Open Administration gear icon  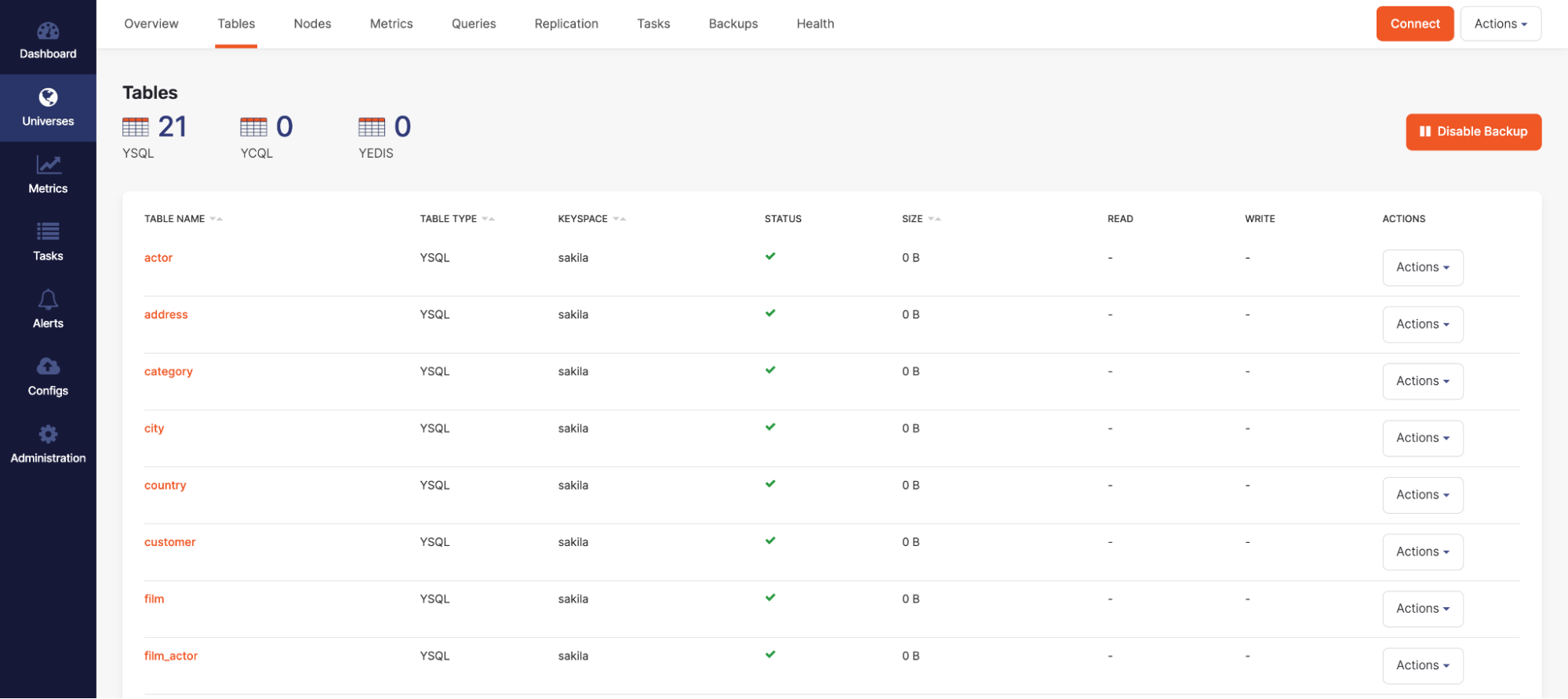pyautogui.click(x=48, y=434)
